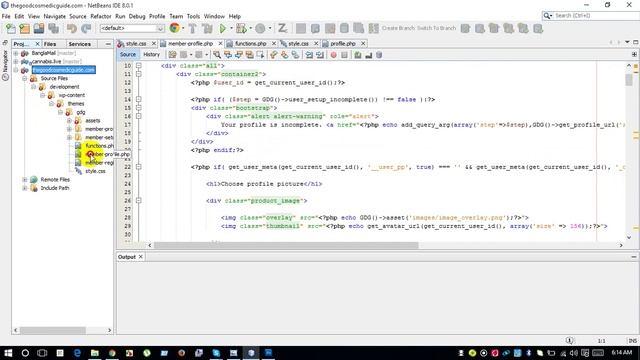Switch editor to Source view
Image resolution: width=640 pixels, height=360 pixels.
coord(128,54)
